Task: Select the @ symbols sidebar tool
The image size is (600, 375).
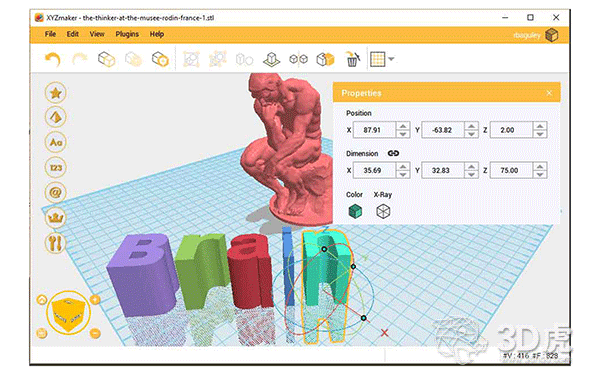Action: 55,192
